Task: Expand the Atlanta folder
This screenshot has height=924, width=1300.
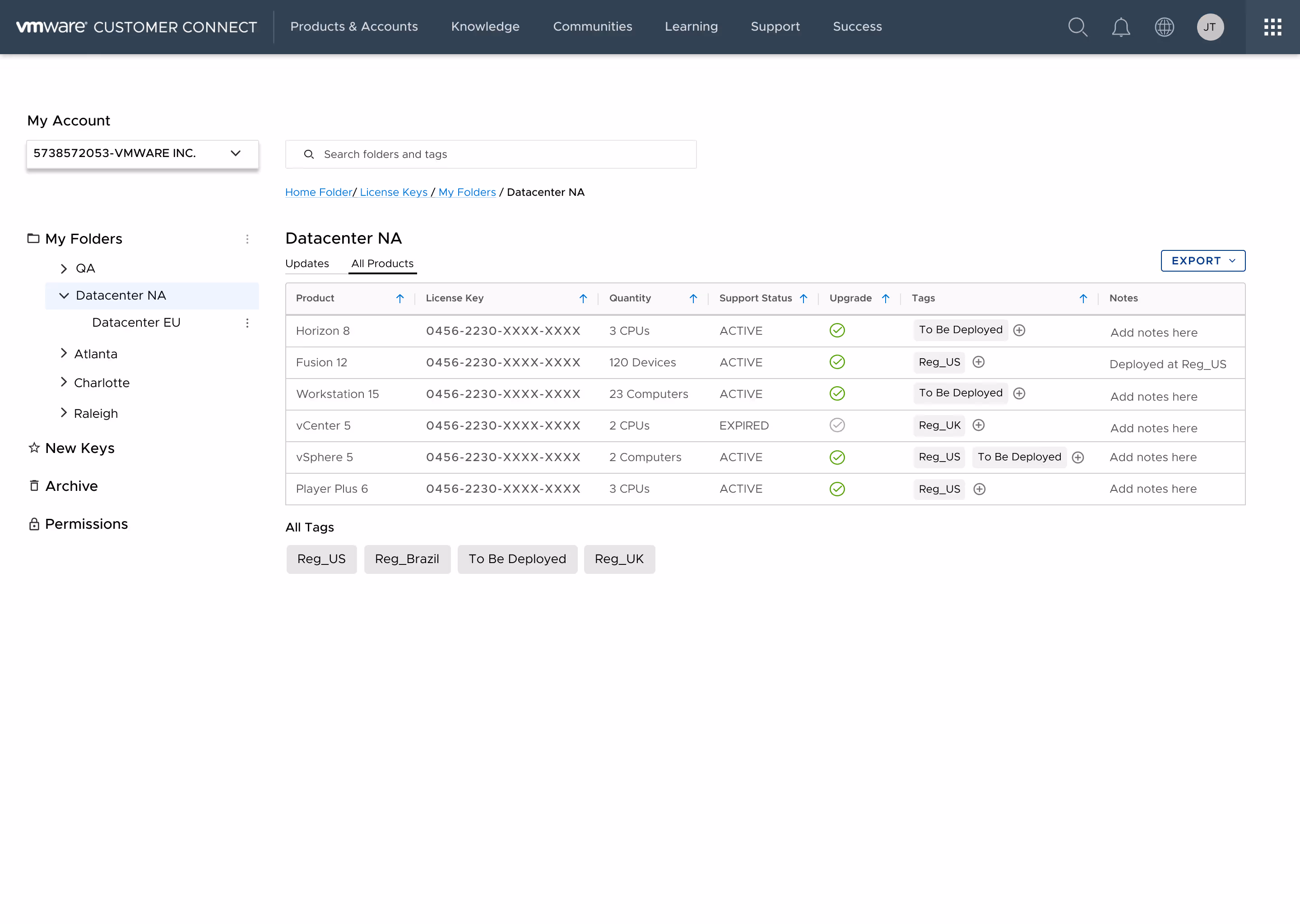Action: (64, 353)
